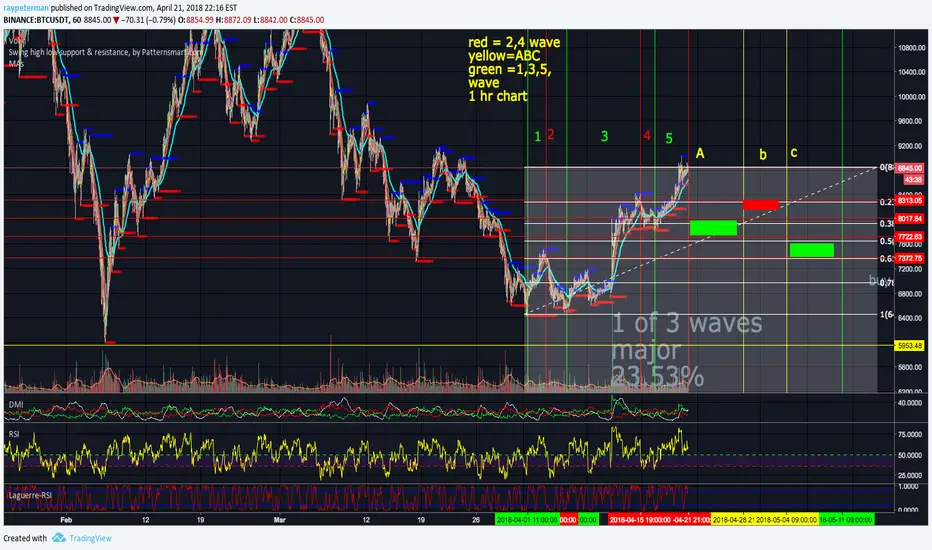
Task: Click the Mar label on time axis
Action: tap(279, 520)
